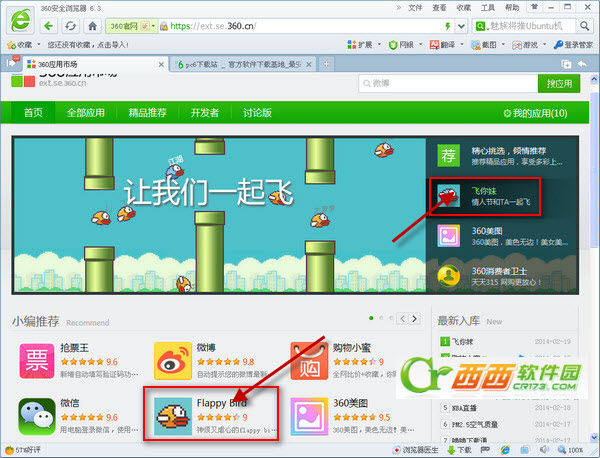Viewport: 600px width, 458px height.
Task: Expand the 扩展 extensions dropdown arrow
Action: 379,45
